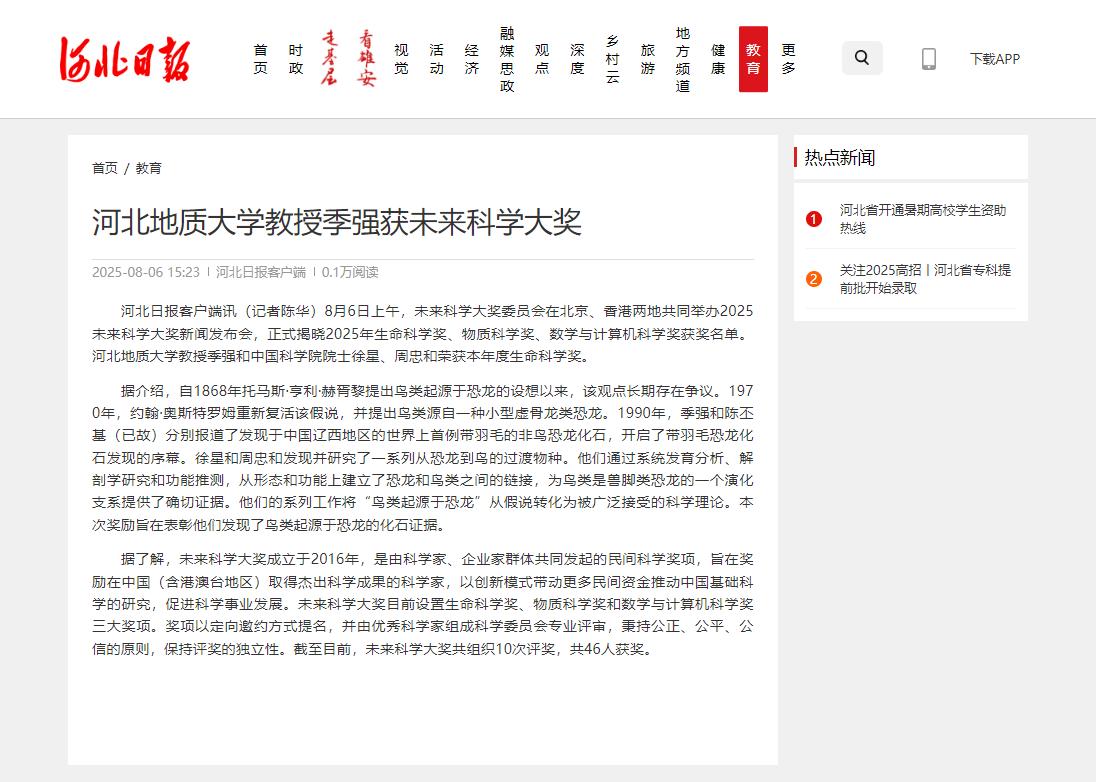Click the red number 1 badge
The image size is (1096, 782).
814,219
